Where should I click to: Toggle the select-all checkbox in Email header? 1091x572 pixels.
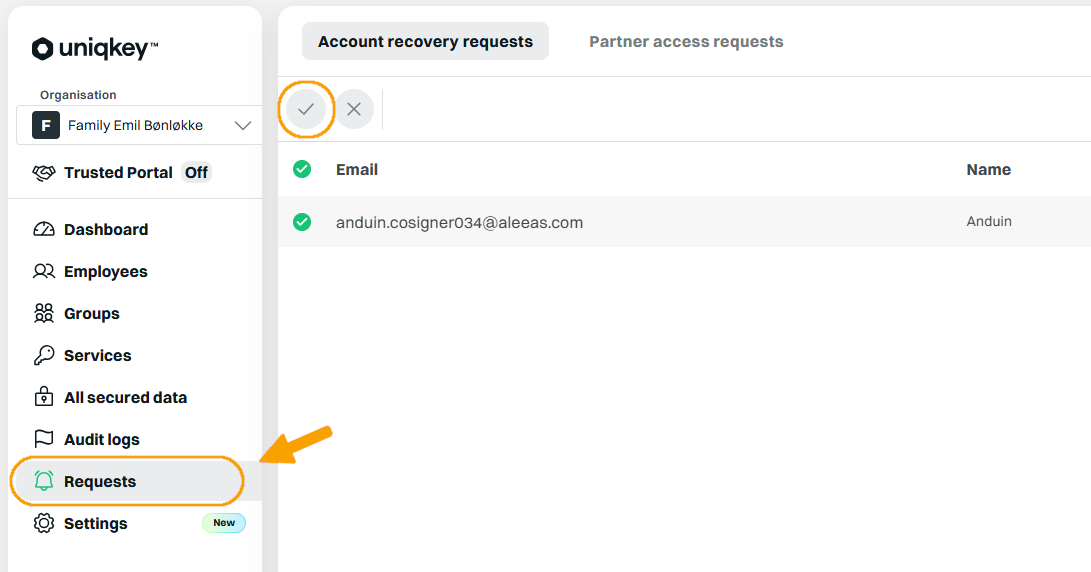coord(302,169)
